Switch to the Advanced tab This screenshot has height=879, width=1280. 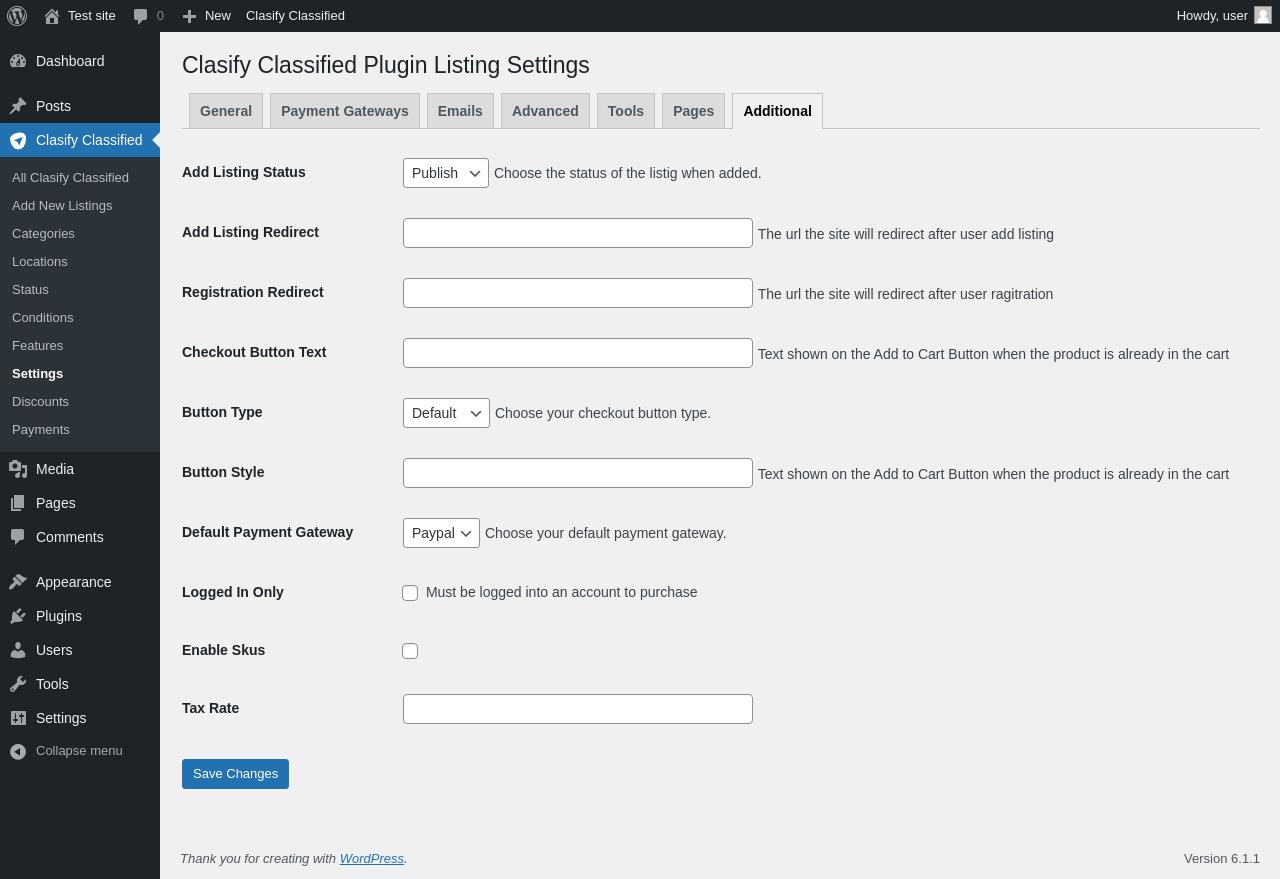(x=545, y=111)
